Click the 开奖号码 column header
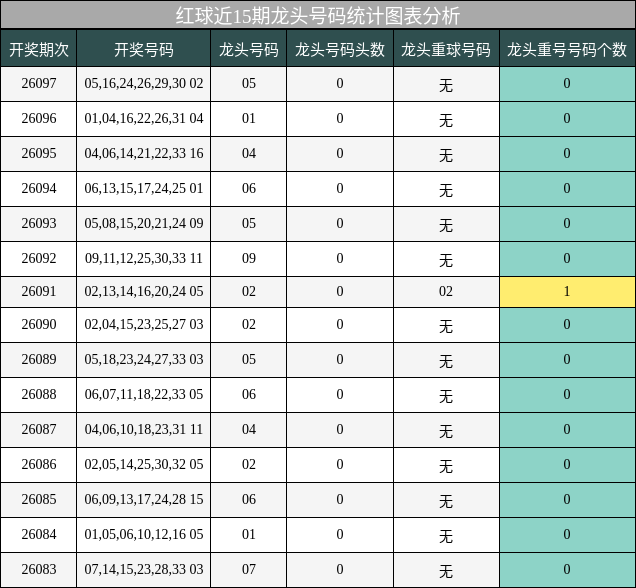This screenshot has height=588, width=636. (144, 49)
